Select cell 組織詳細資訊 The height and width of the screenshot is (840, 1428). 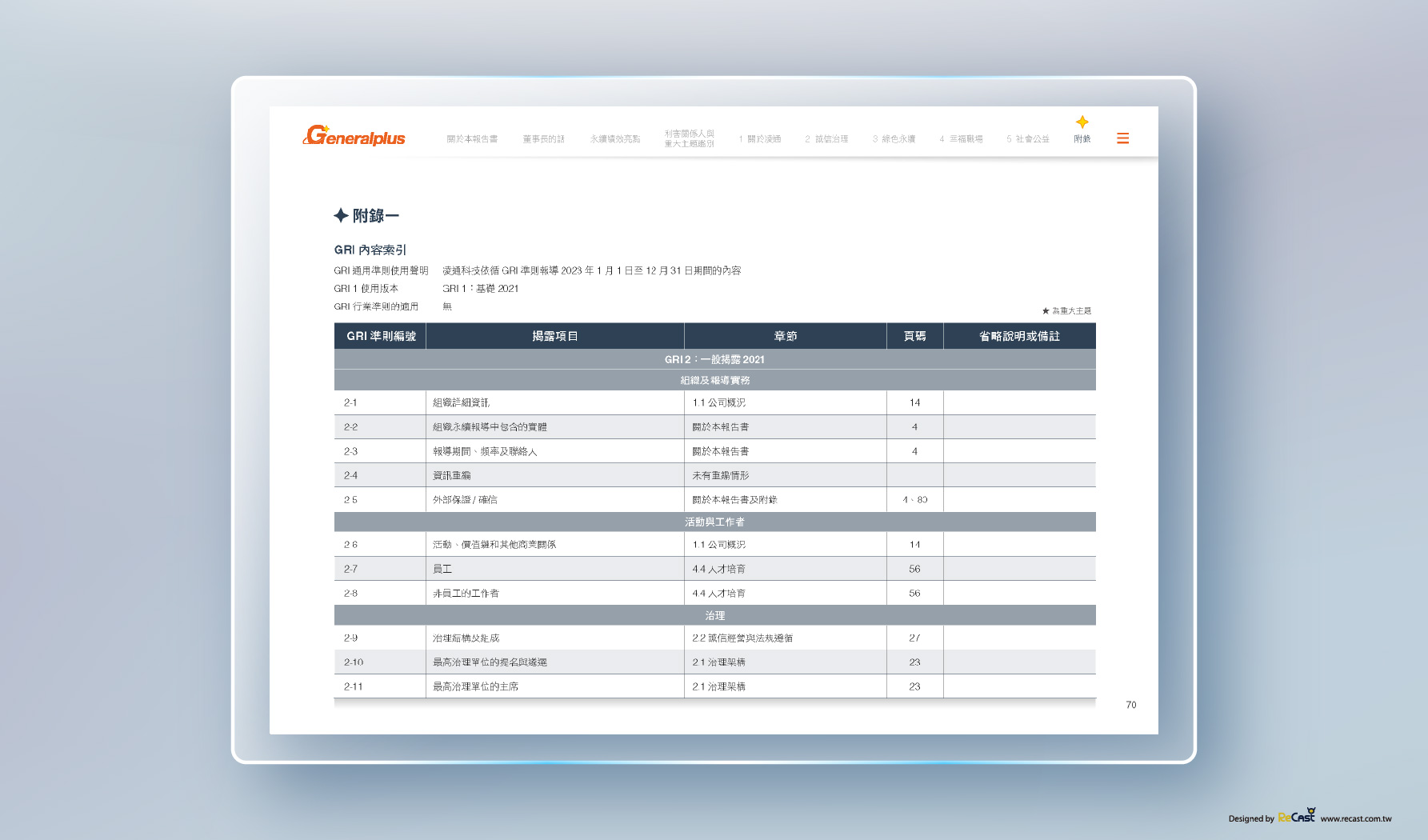click(555, 402)
